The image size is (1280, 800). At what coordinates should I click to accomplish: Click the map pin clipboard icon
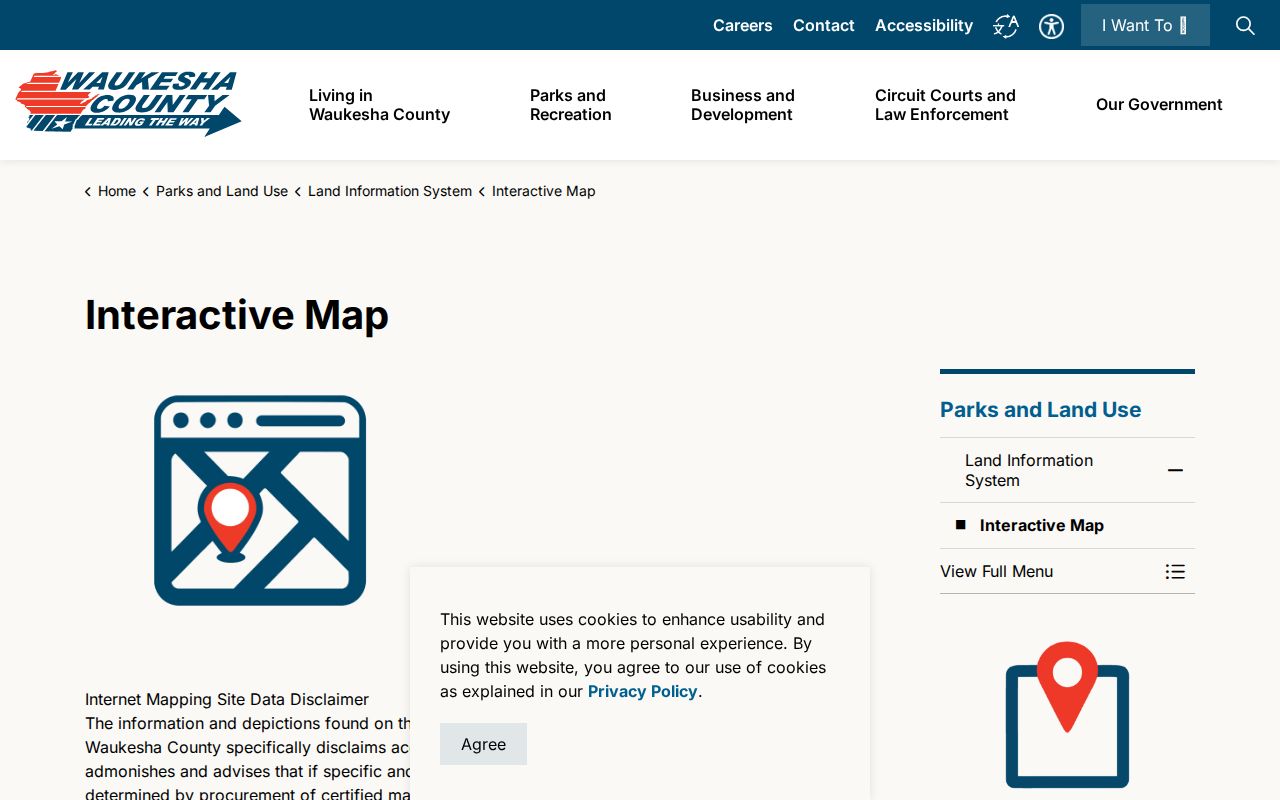1067,715
